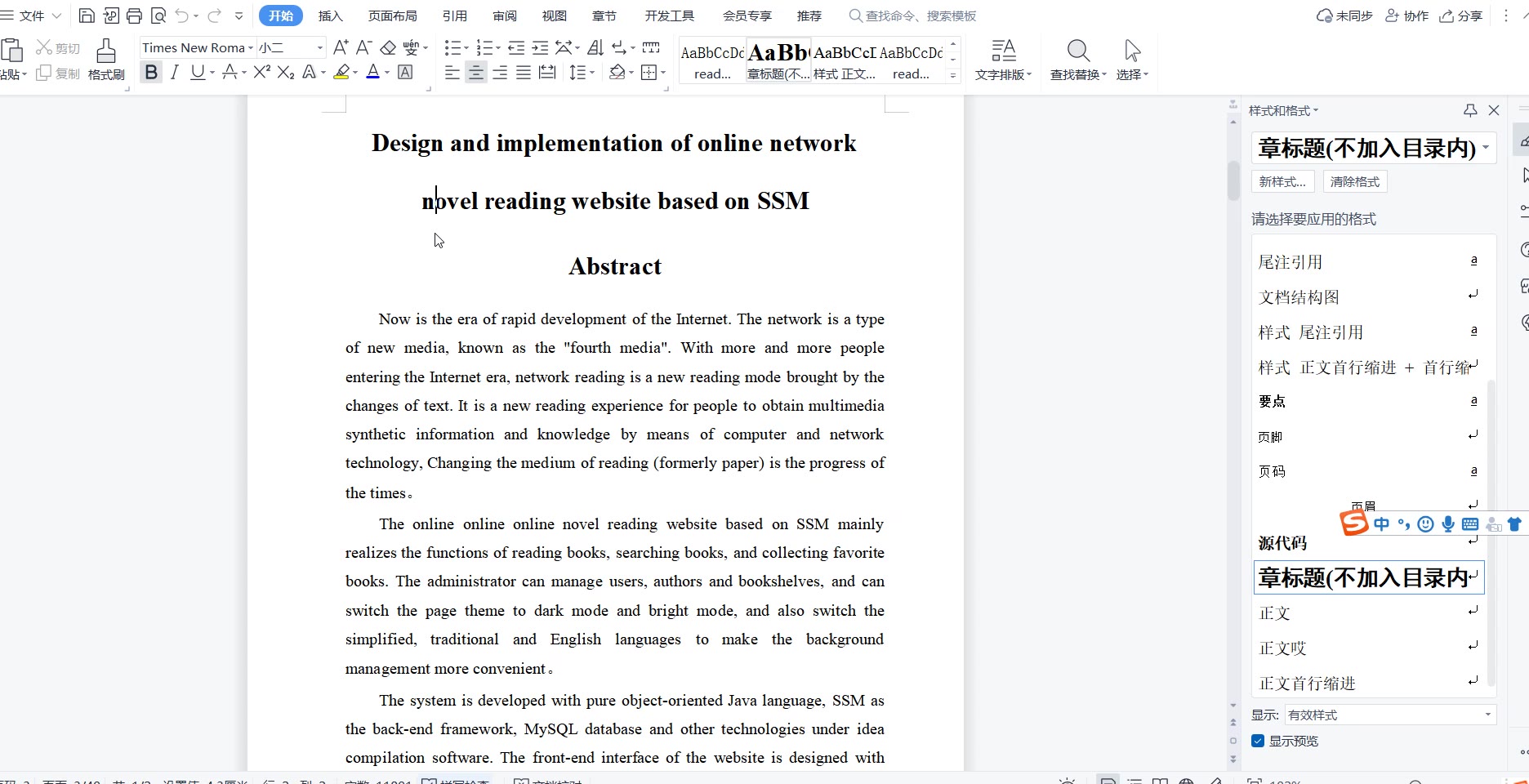The height and width of the screenshot is (784, 1529).
Task: Click the font color swatch
Action: tap(372, 73)
